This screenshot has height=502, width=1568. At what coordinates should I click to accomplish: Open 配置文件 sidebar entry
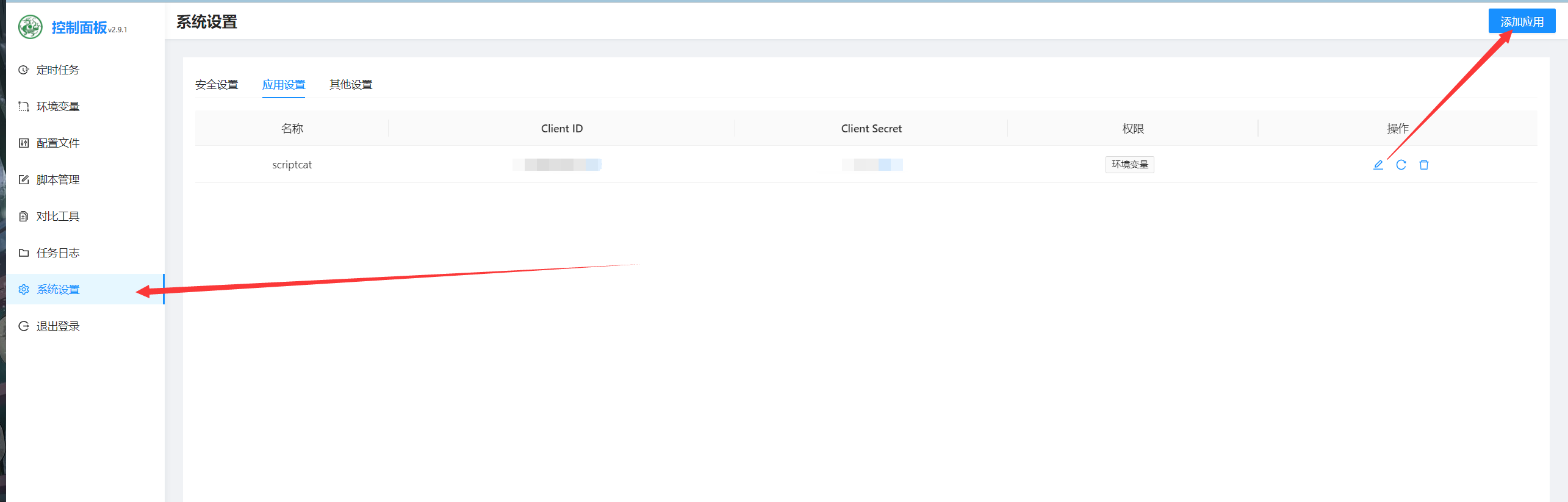(x=85, y=143)
